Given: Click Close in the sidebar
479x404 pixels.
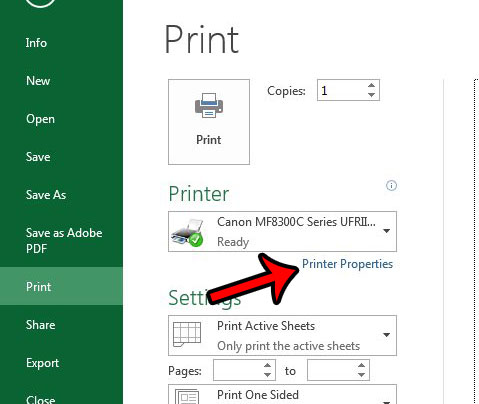Looking at the screenshot, I should point(40,399).
